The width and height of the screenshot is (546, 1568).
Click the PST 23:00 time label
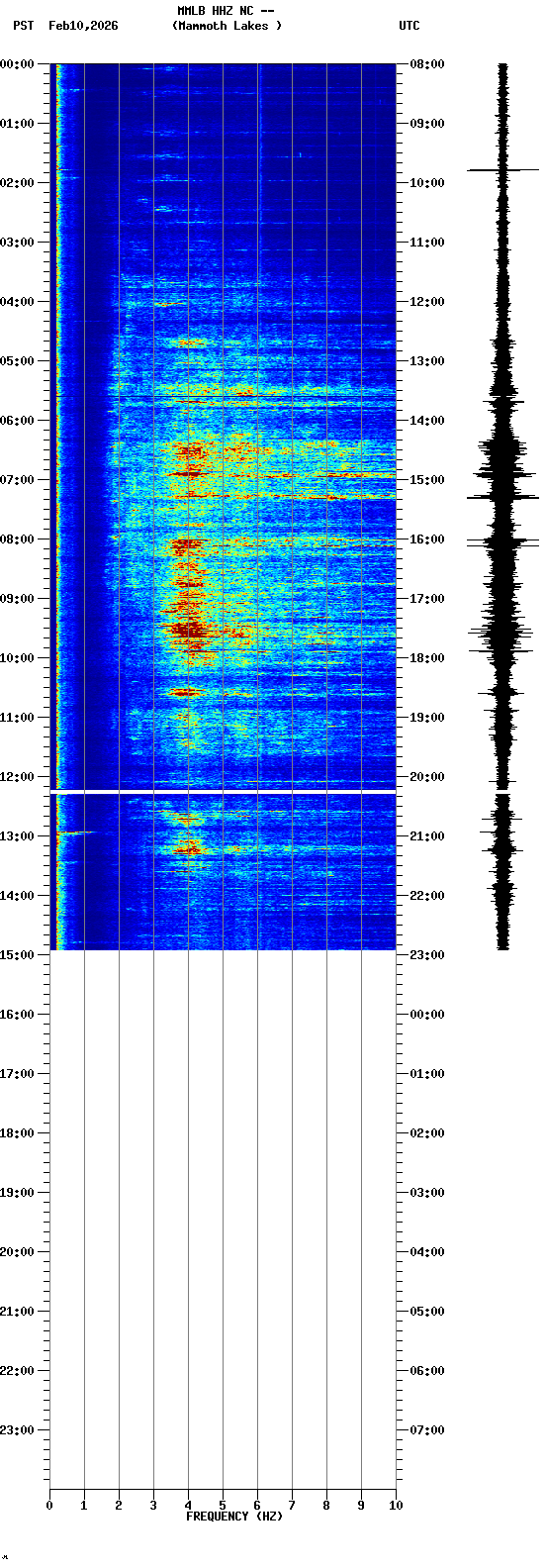[18, 1430]
